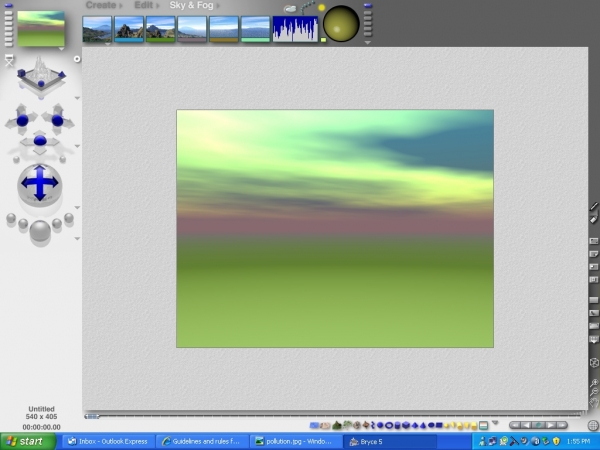The height and width of the screenshot is (450, 600).
Task: Click the sun position control sphere
Action: pos(341,24)
